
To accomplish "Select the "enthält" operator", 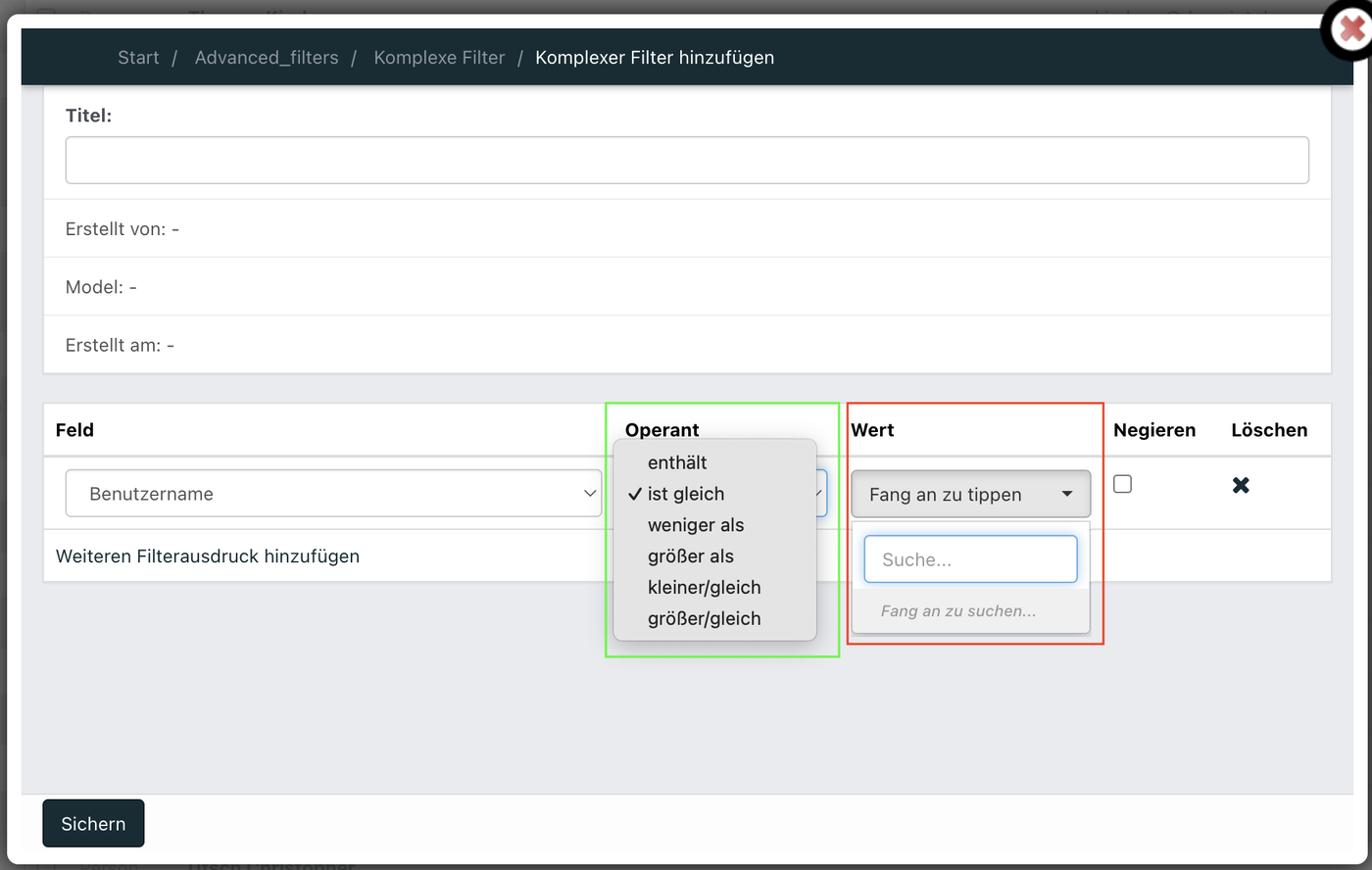I will pyautogui.click(x=678, y=462).
